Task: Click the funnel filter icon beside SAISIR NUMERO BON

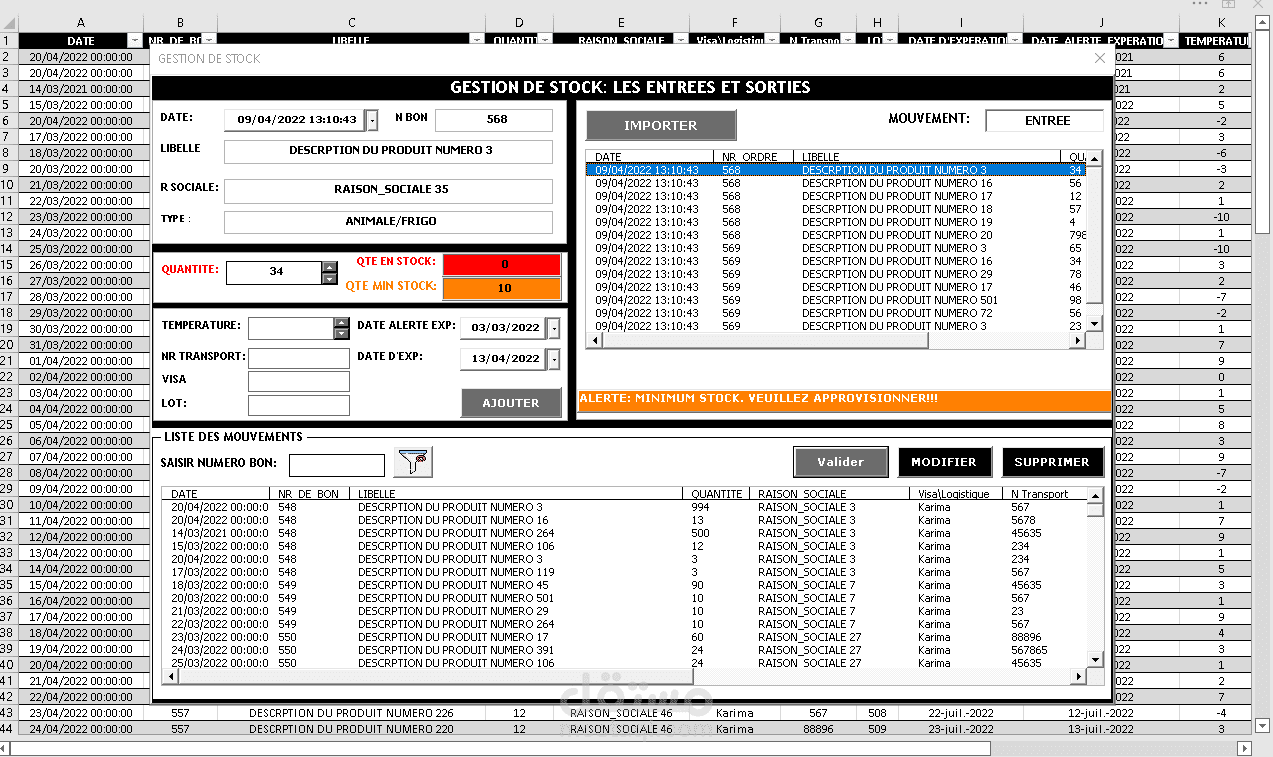Action: [x=414, y=462]
